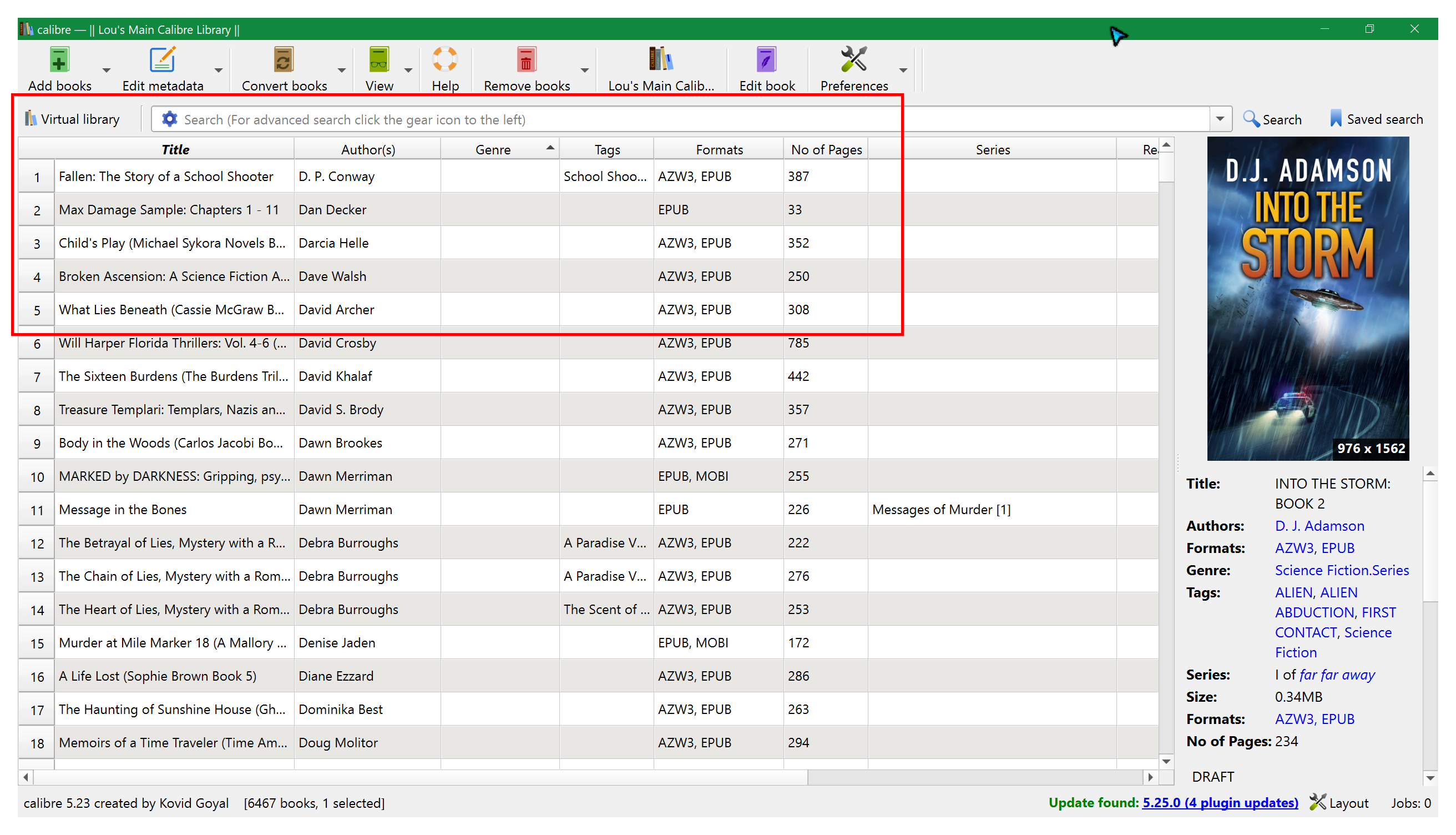Sort the list by the Genre column
This screenshot has height=835, width=1456.
click(493, 150)
